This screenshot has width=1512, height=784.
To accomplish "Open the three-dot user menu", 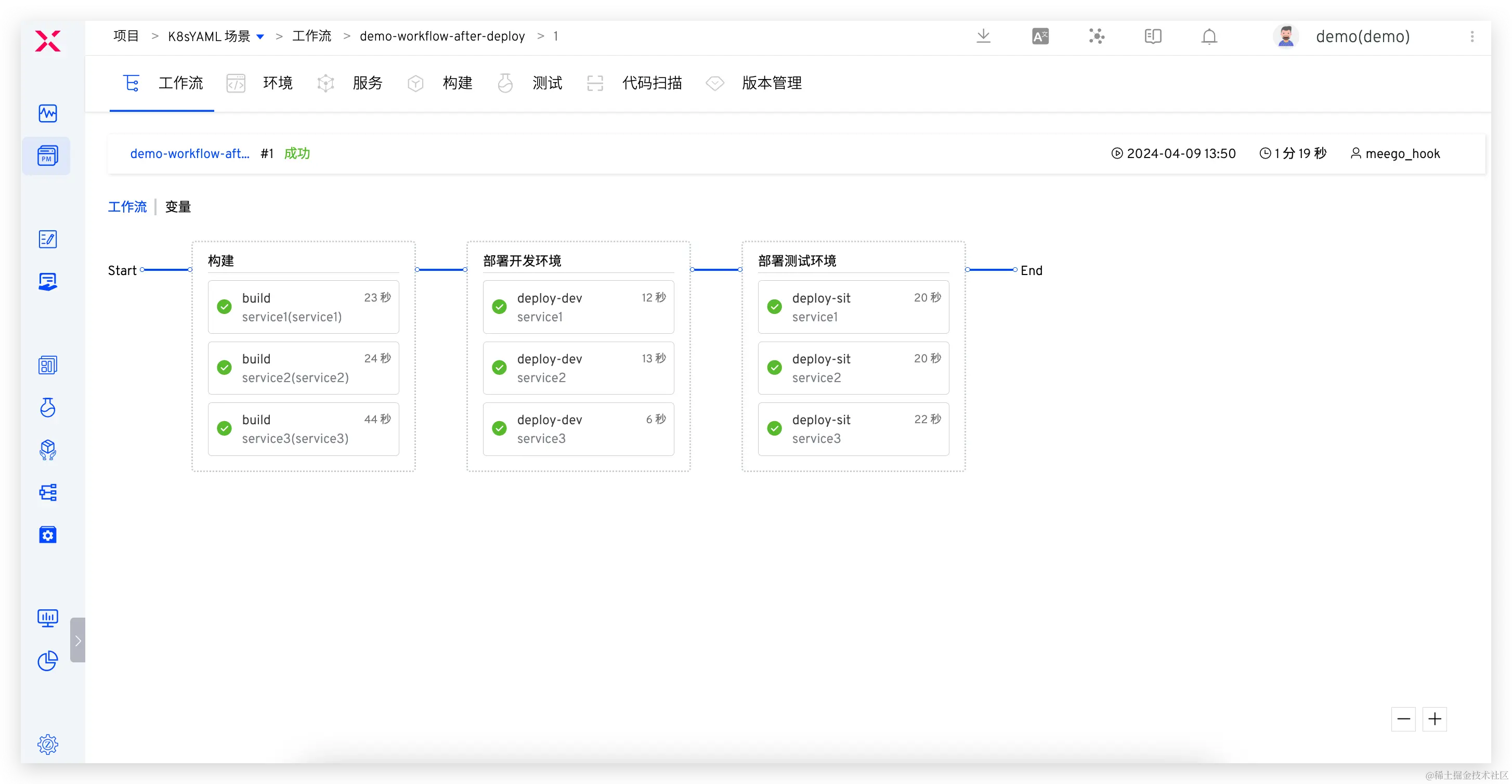I will 1471,36.
